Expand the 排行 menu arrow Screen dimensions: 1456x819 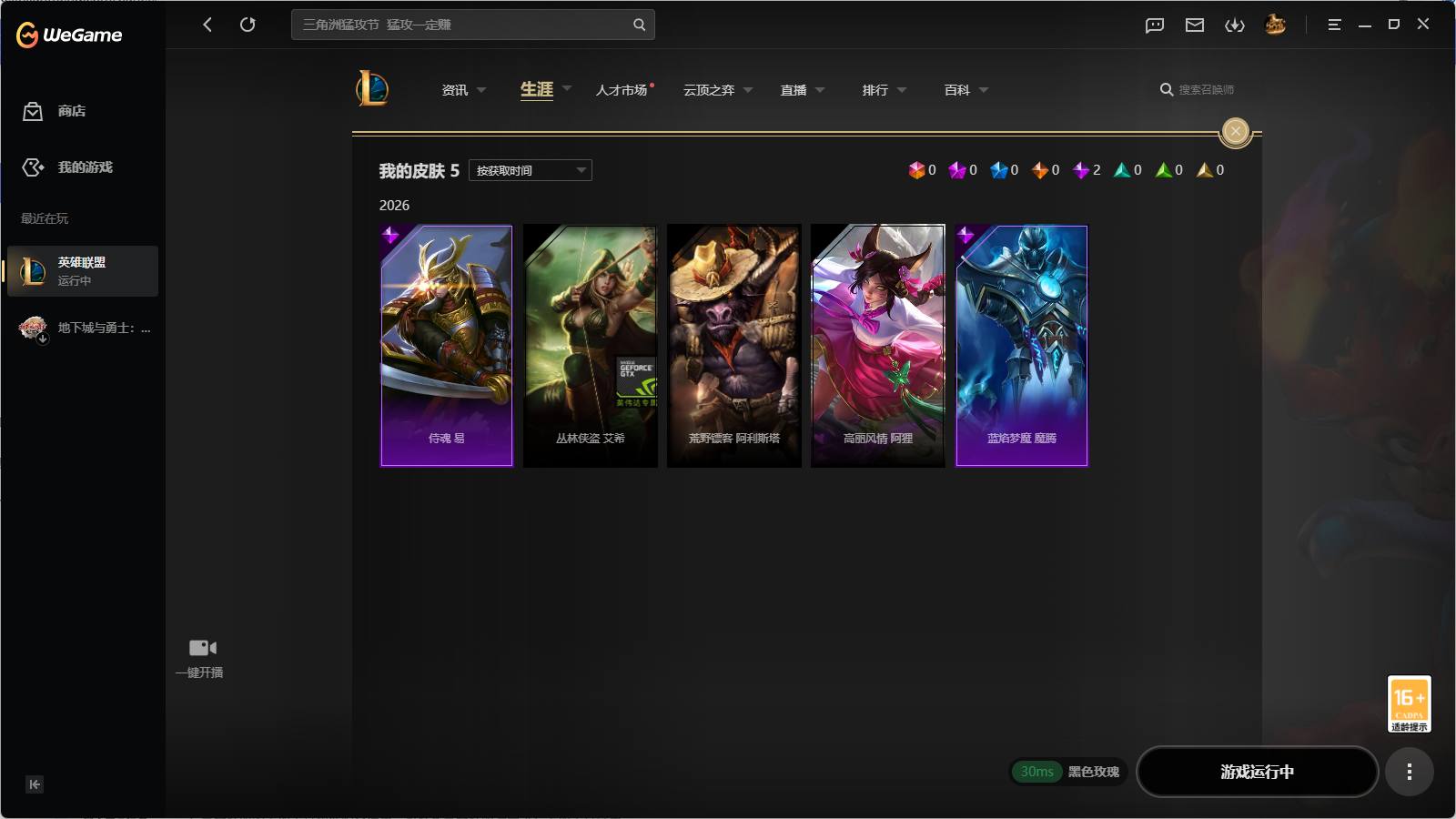point(902,90)
